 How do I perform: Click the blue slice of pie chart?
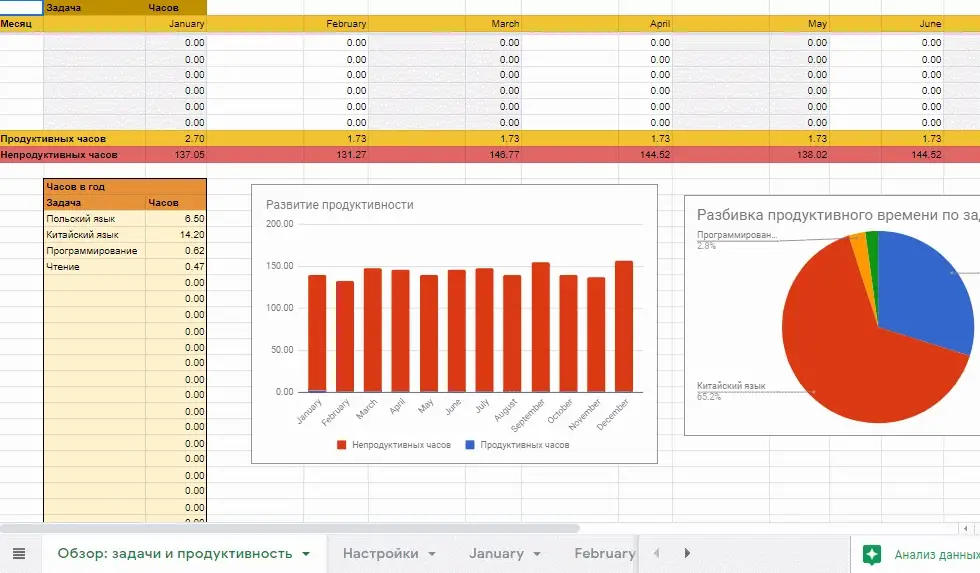pos(922,287)
